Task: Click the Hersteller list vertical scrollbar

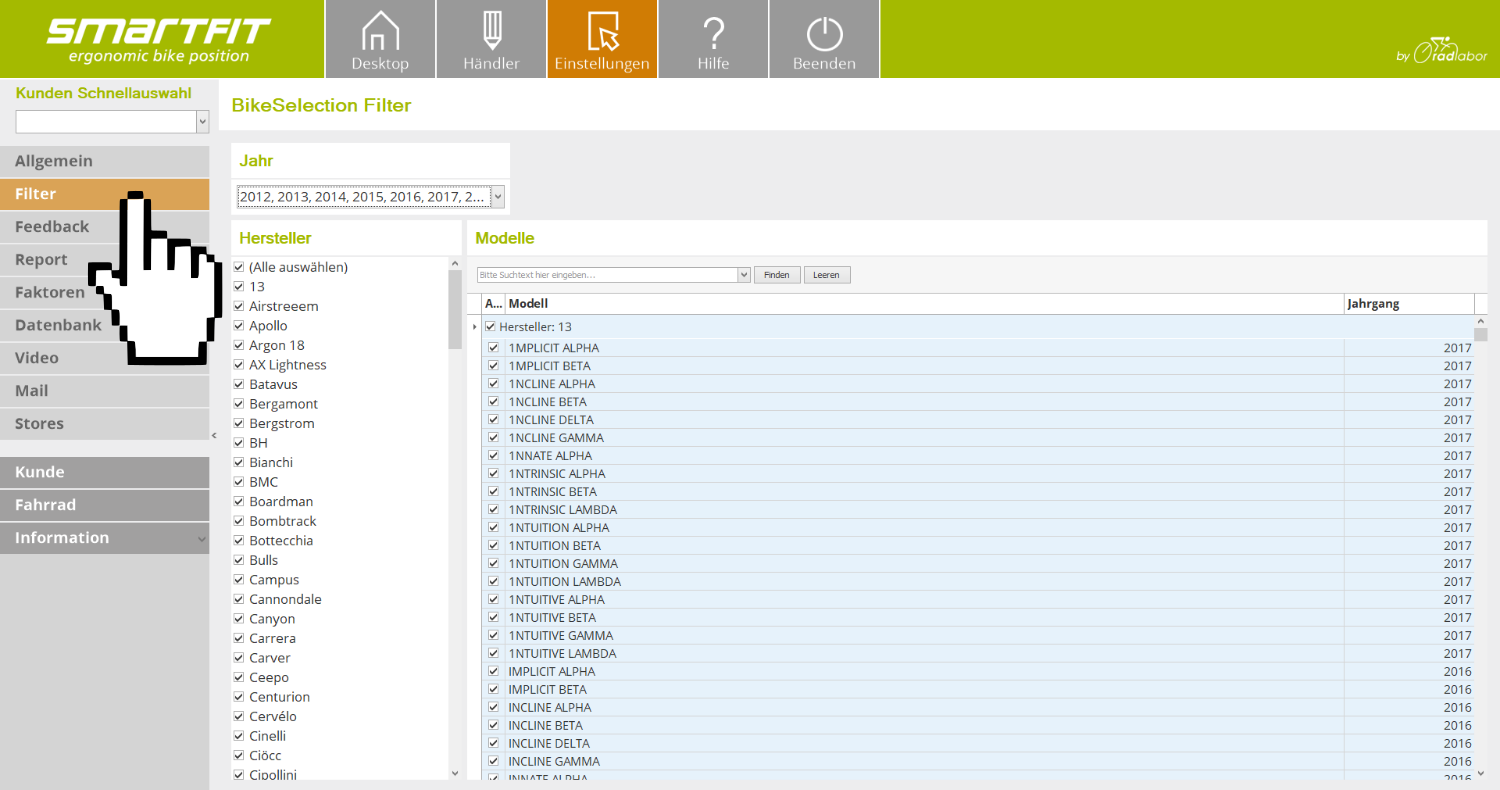Action: point(455,311)
